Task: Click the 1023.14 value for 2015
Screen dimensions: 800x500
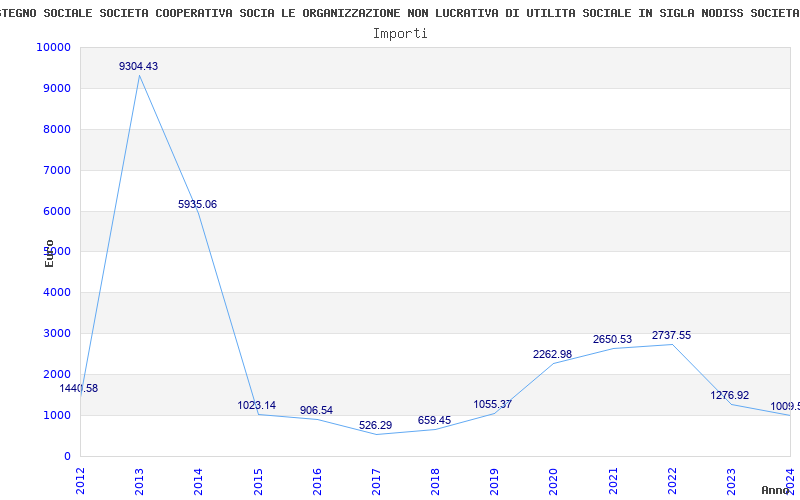Action: [257, 406]
